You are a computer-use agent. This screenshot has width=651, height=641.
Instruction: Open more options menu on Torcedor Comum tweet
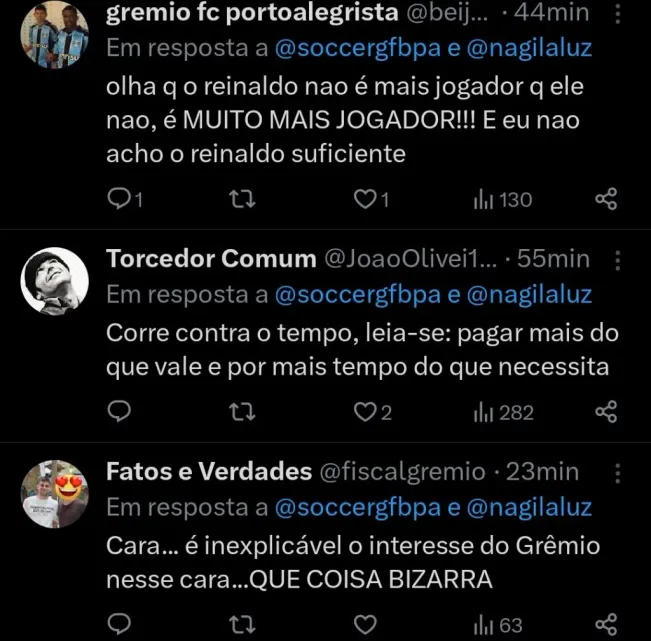click(617, 259)
